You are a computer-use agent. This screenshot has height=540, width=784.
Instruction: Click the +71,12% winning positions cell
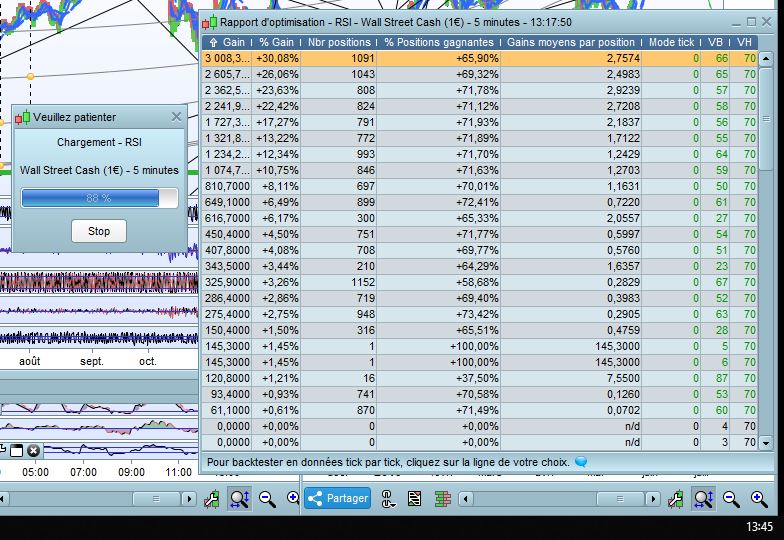438,106
